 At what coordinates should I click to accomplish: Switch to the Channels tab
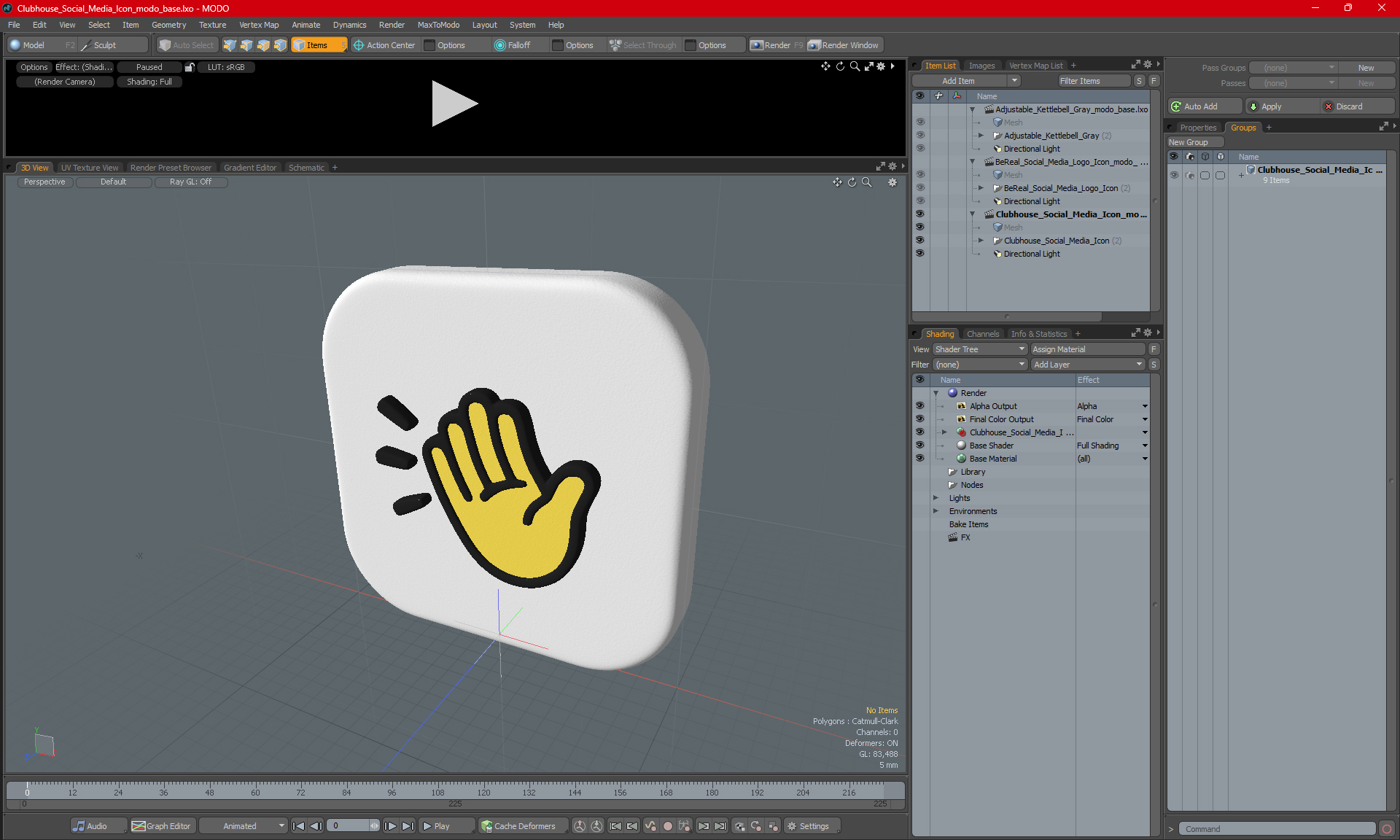[982, 334]
